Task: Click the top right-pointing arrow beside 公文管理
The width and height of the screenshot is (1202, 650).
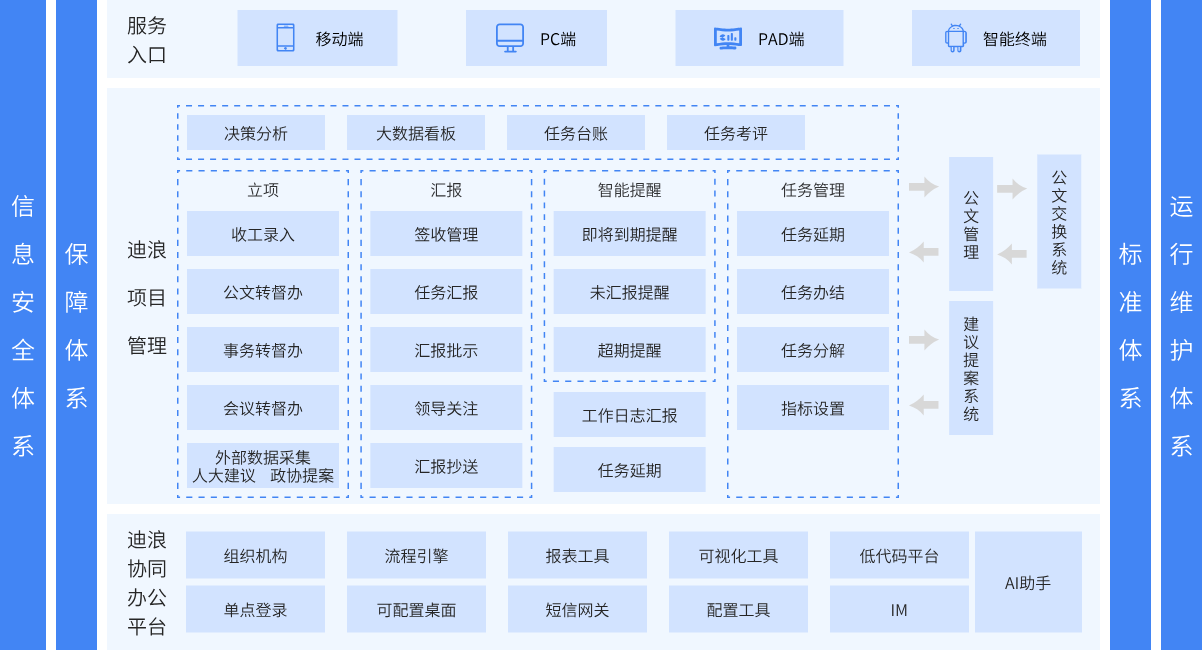Action: [x=923, y=187]
